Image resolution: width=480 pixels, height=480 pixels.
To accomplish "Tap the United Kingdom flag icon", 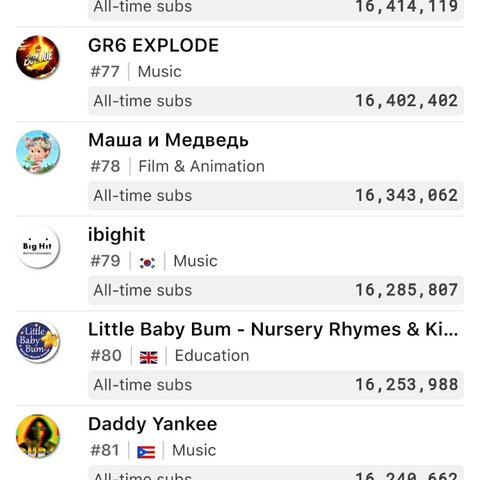I will tap(149, 357).
